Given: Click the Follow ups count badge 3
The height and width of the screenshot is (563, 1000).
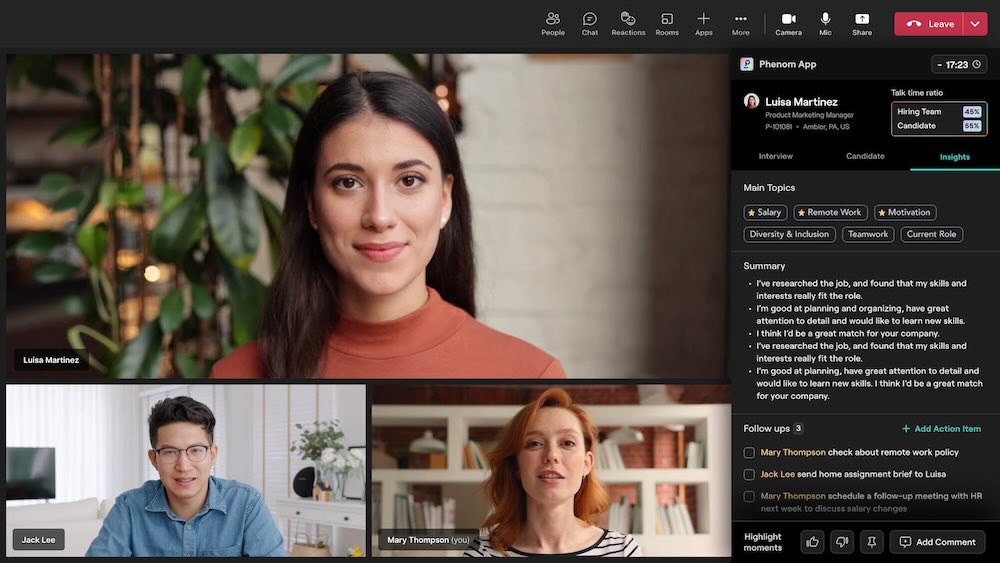Looking at the screenshot, I should click(798, 428).
